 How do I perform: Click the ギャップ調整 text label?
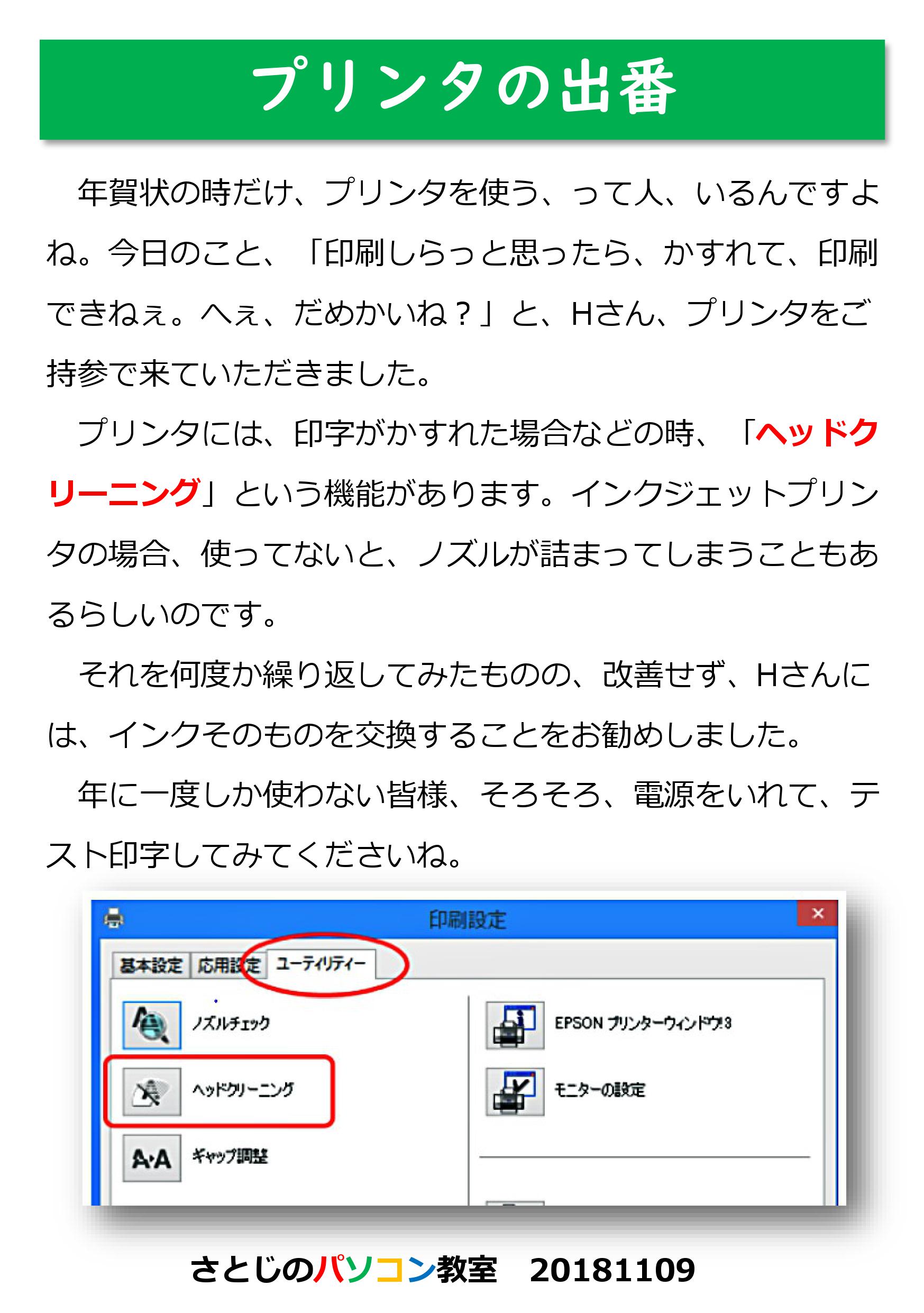[x=230, y=1156]
